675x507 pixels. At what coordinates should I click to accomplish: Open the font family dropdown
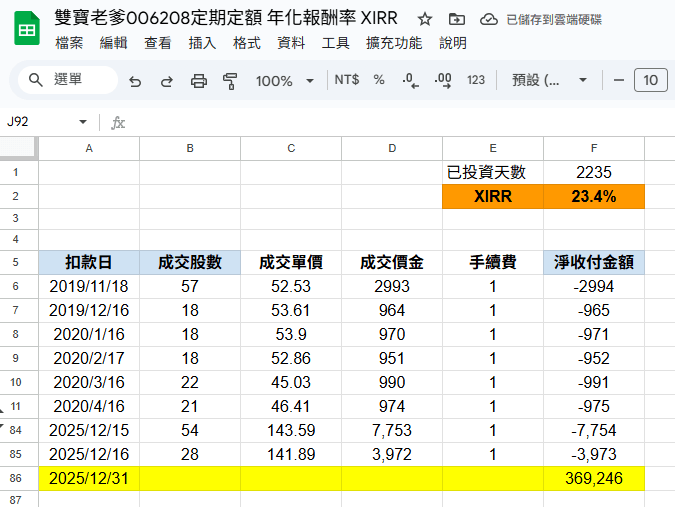coord(549,80)
